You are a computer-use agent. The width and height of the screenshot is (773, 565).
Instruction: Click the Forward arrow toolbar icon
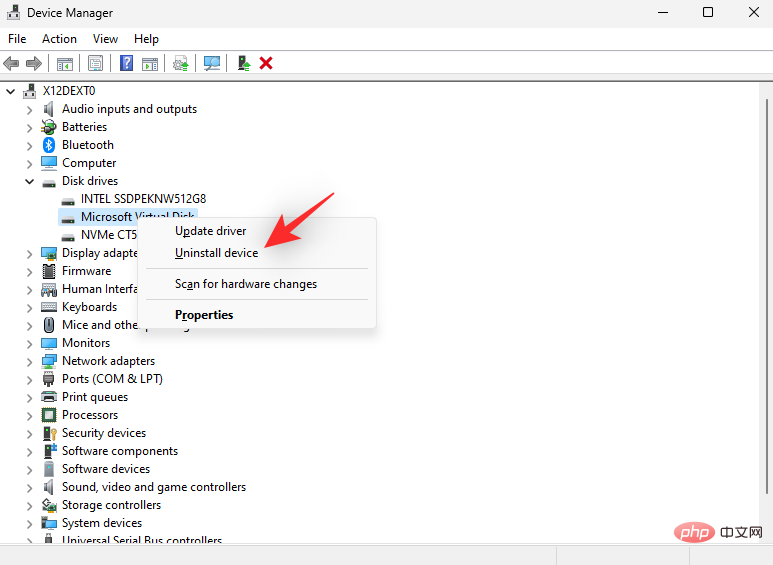[34, 63]
